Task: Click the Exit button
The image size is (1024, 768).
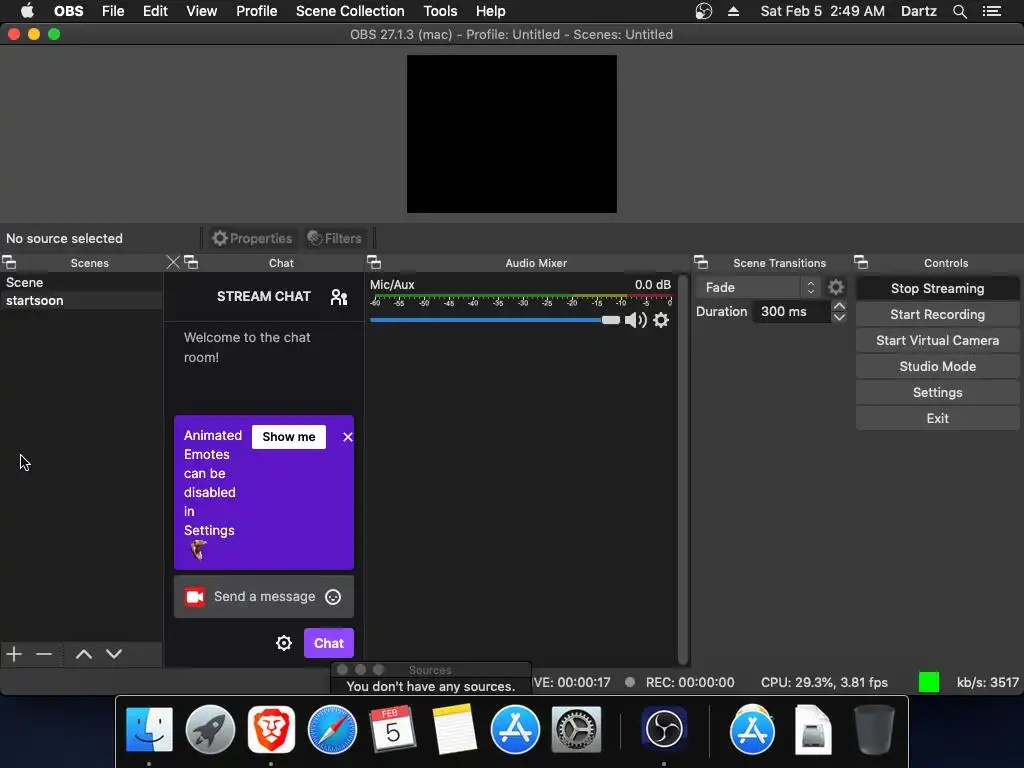Action: click(x=937, y=419)
